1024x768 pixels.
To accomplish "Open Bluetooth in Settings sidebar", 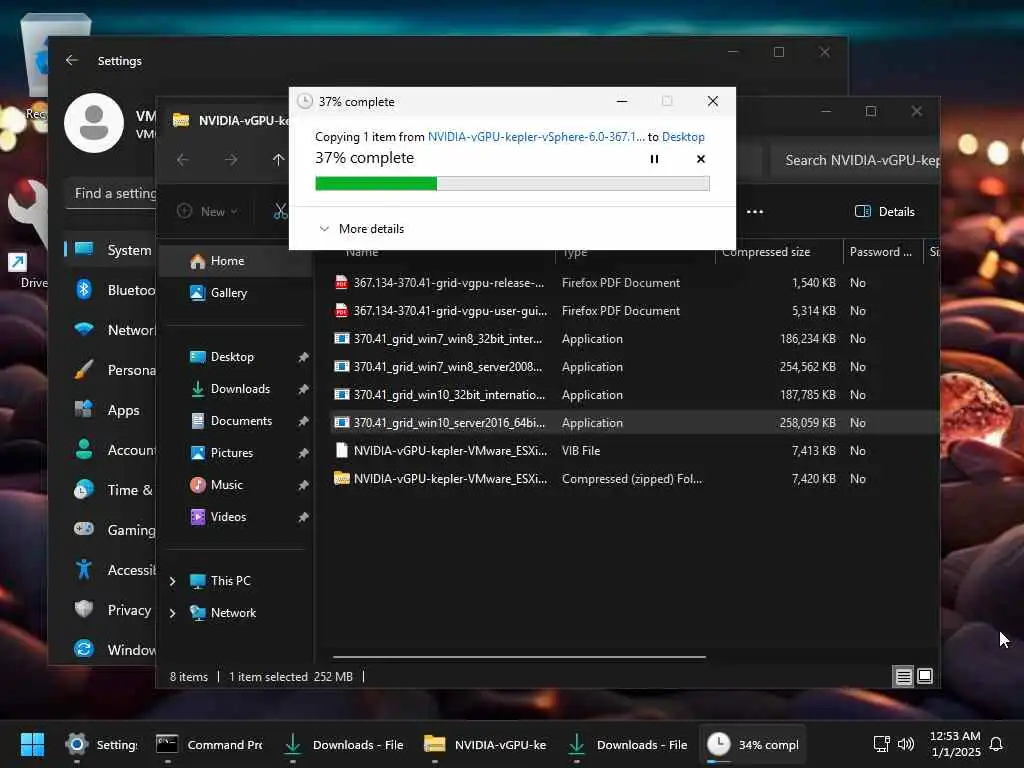I will (111, 290).
